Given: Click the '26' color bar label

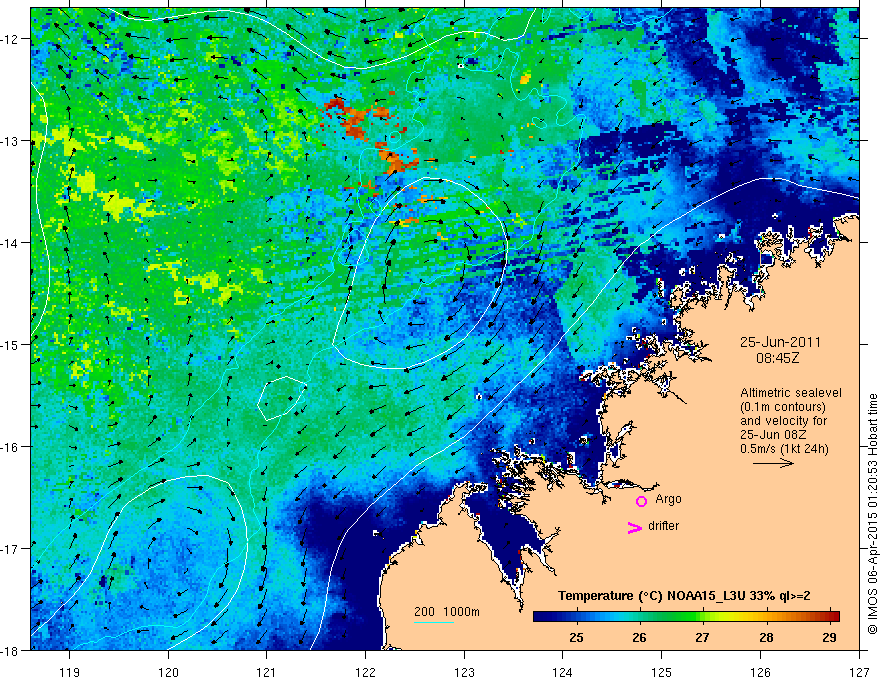Looking at the screenshot, I should 639,637.
